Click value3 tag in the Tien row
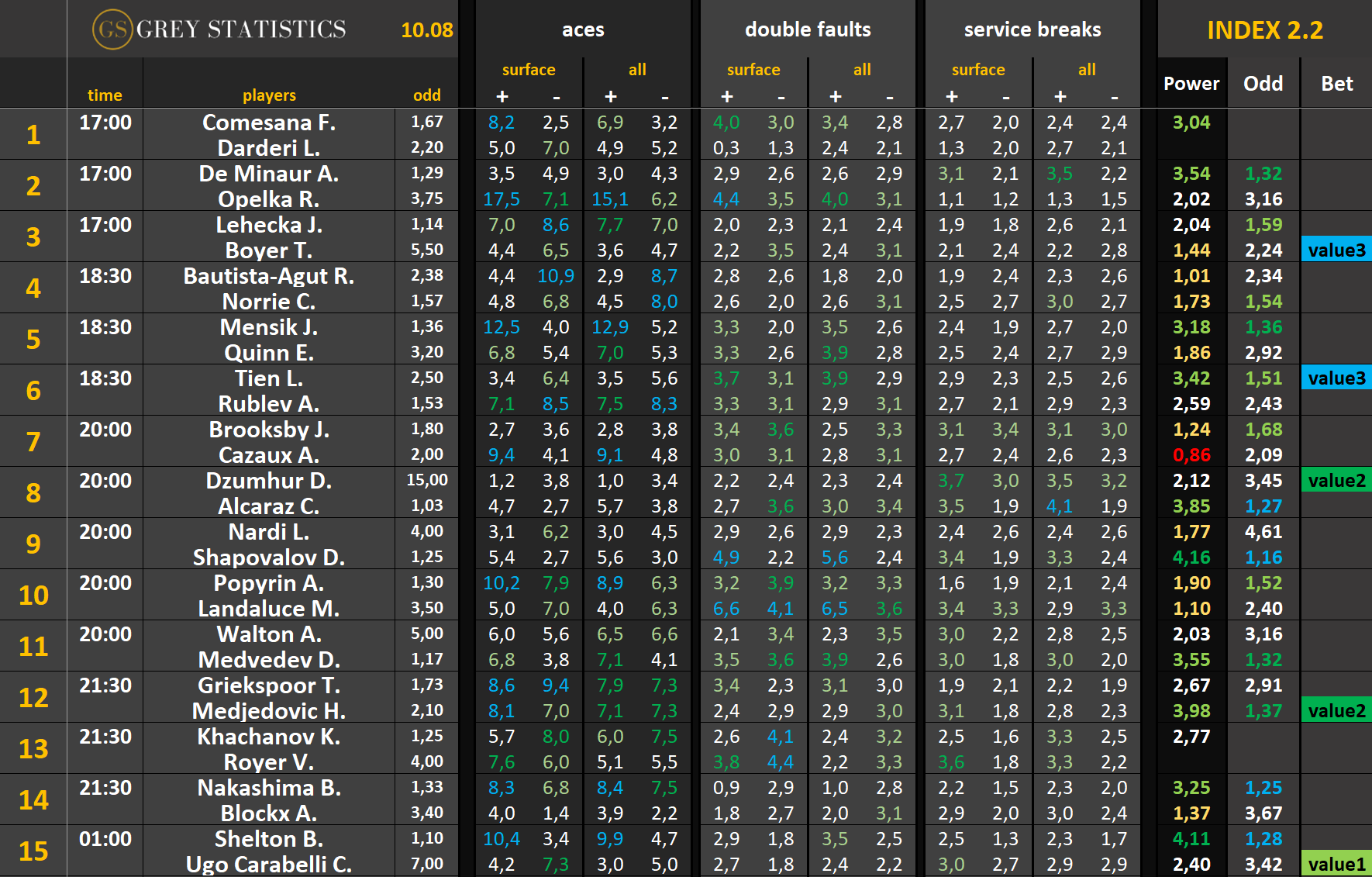This screenshot has height=877, width=1372. tap(1336, 378)
